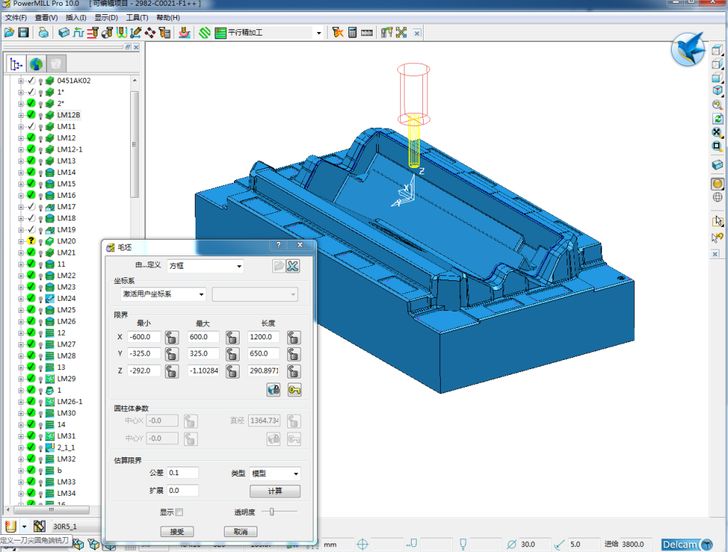728x552 pixels.
Task: Click the print icon in main toolbar
Action: pos(43,32)
